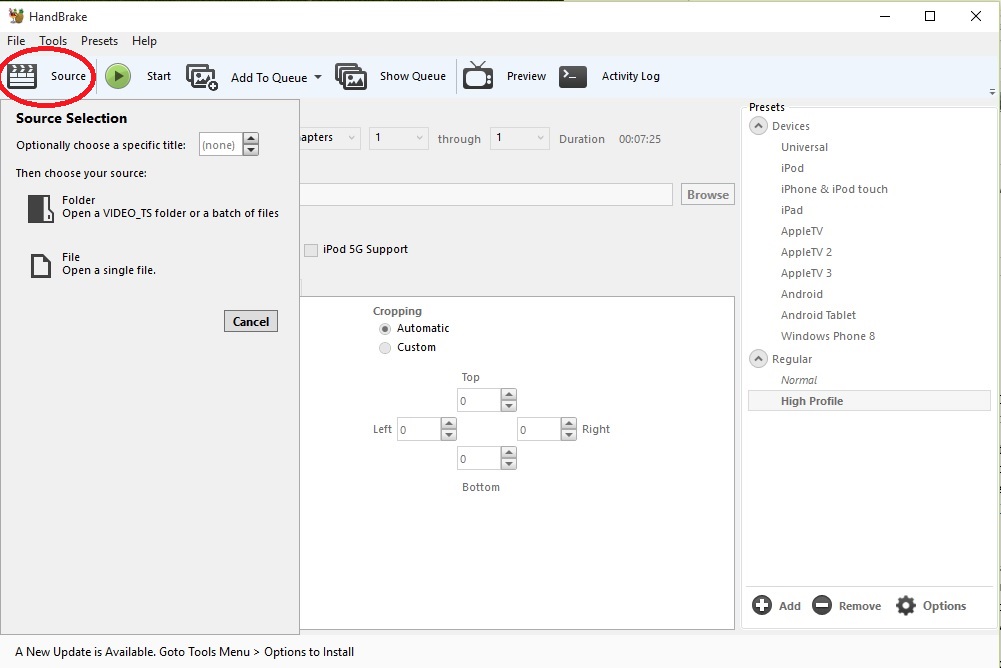The width and height of the screenshot is (1001, 668).
Task: Increase the specific title stepper
Action: click(251, 139)
